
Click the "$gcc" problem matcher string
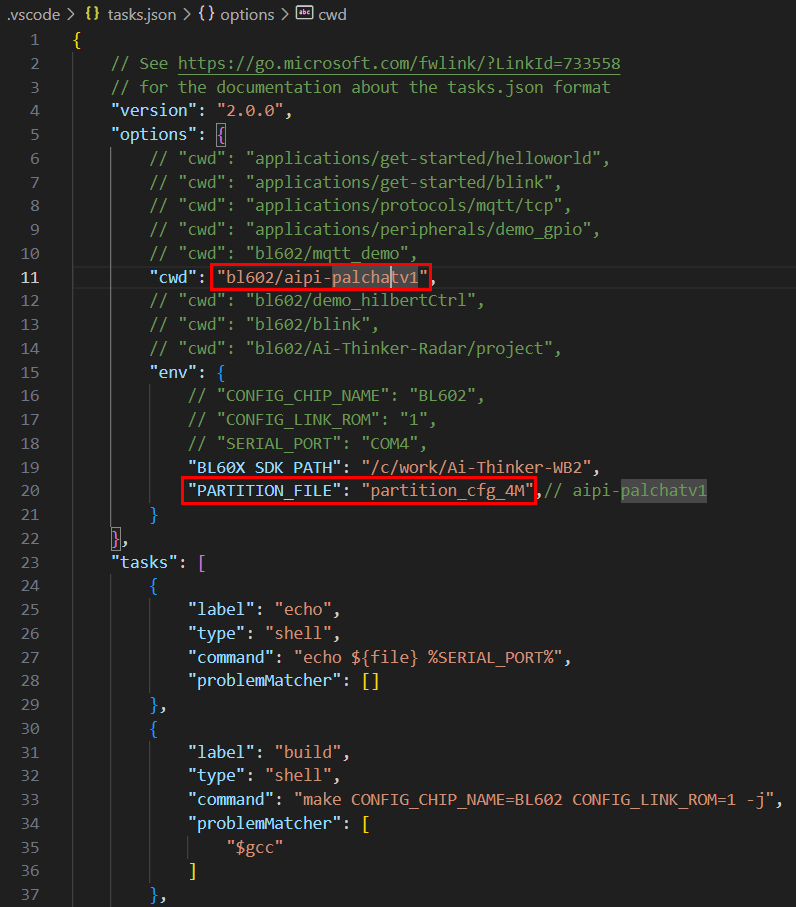click(255, 847)
